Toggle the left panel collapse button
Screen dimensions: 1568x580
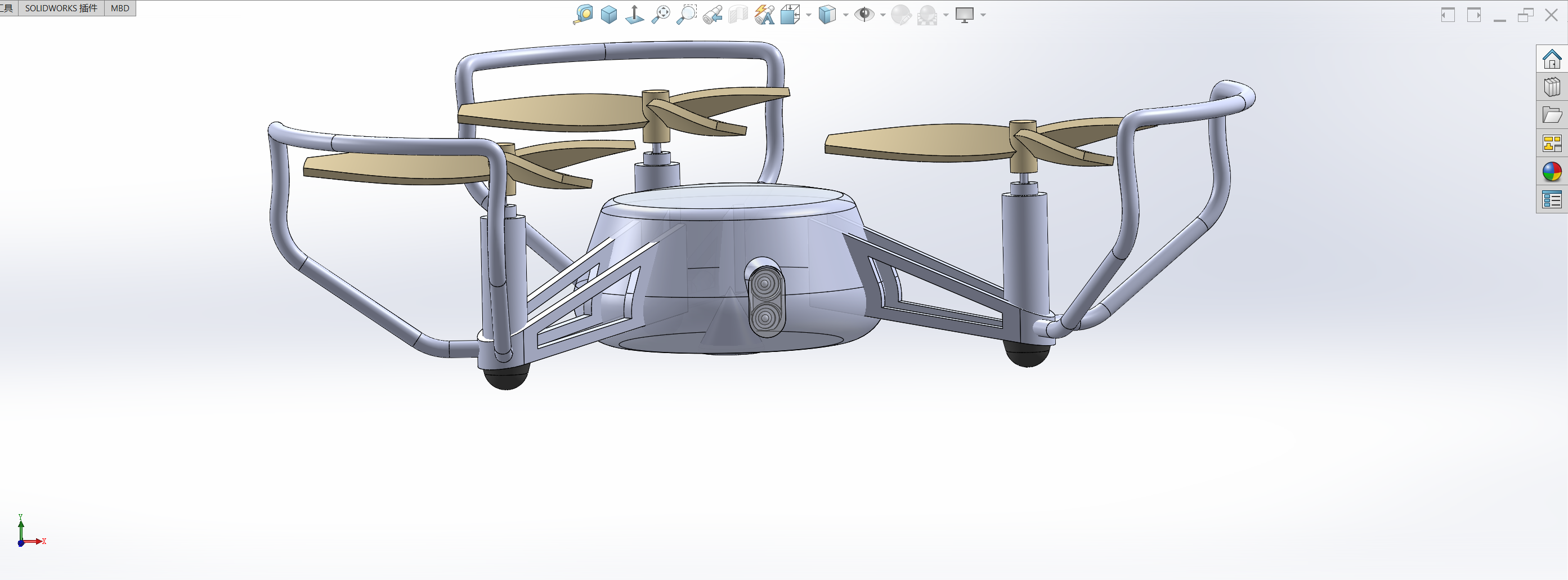pos(1448,15)
